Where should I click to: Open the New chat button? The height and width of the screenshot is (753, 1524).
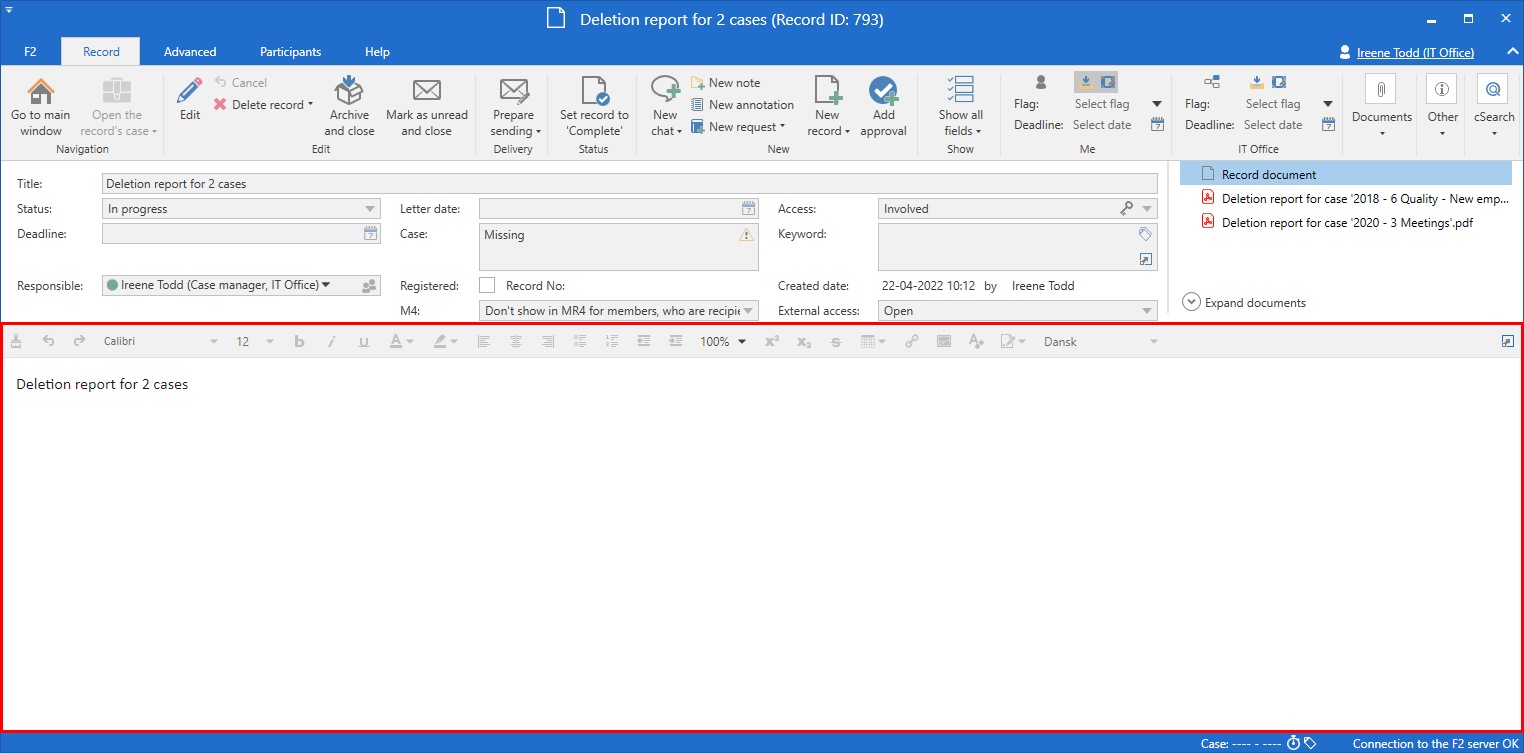[x=665, y=108]
